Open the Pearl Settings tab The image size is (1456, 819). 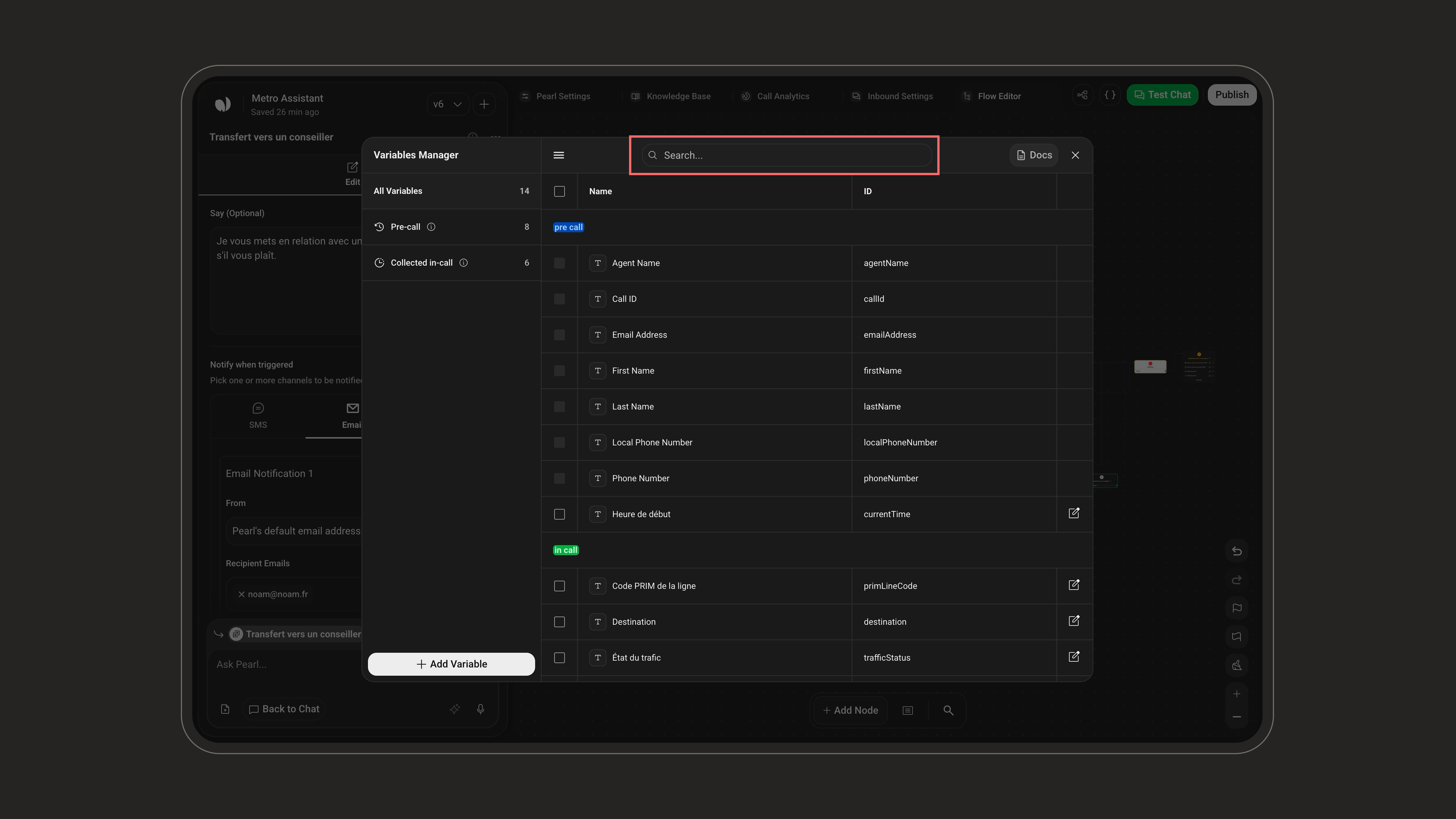point(556,96)
